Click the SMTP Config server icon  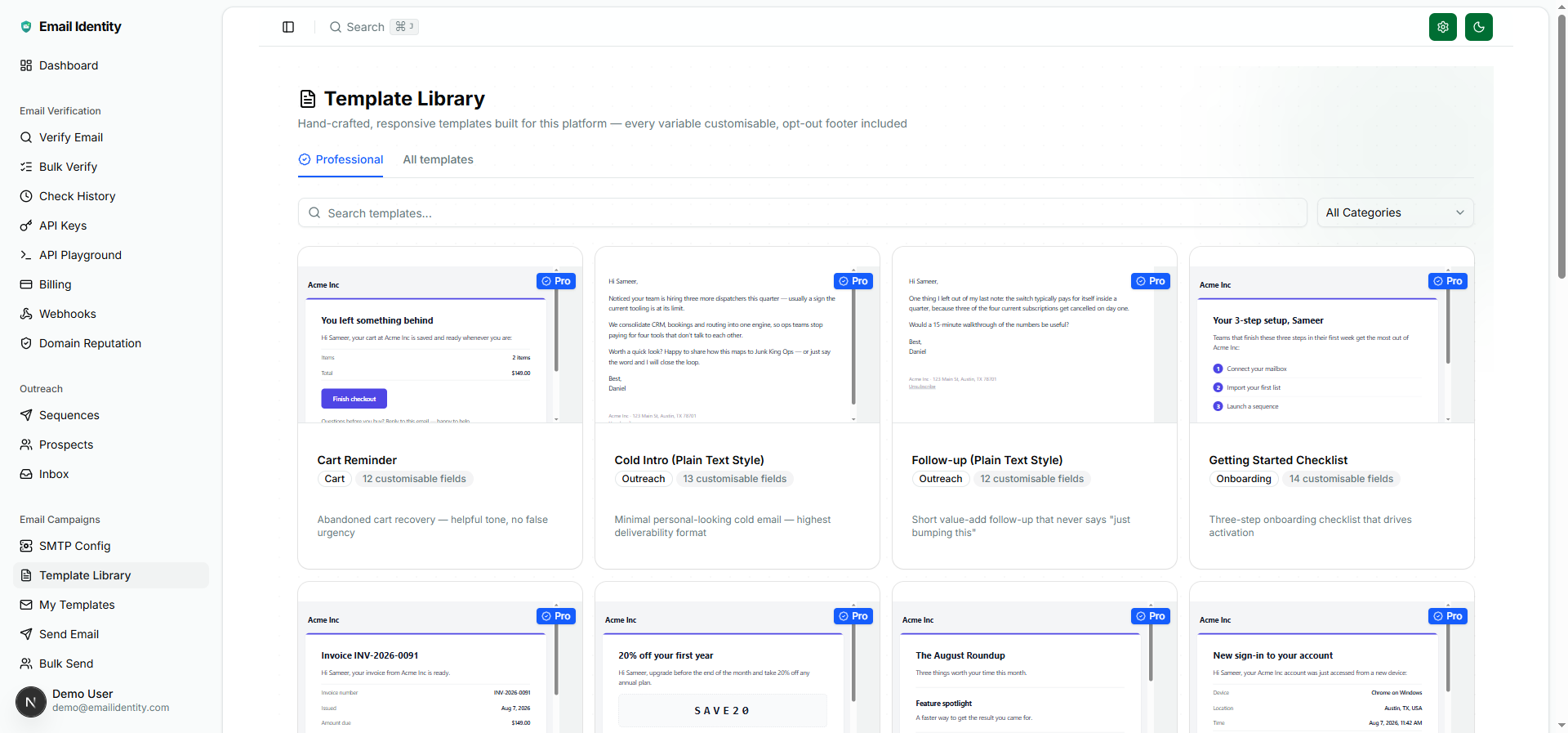26,546
